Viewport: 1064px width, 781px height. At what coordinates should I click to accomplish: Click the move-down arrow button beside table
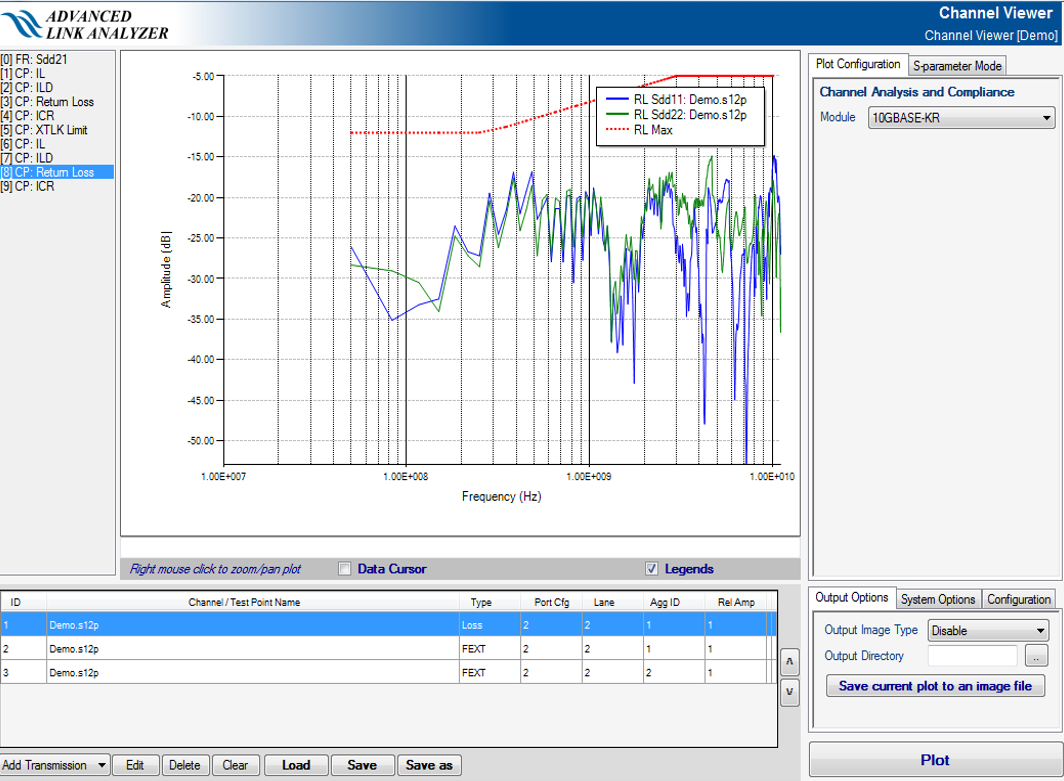(789, 692)
